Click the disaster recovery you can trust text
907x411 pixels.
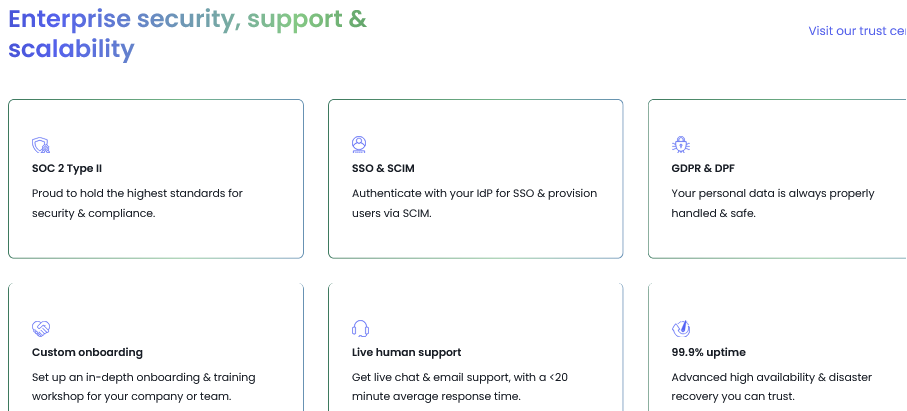pyautogui.click(x=772, y=387)
